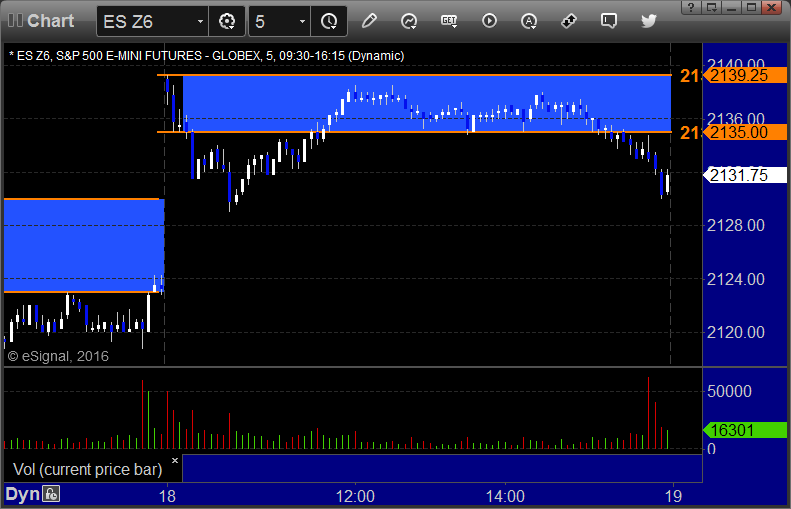Minimize the chart window

pyautogui.click(x=732, y=7)
